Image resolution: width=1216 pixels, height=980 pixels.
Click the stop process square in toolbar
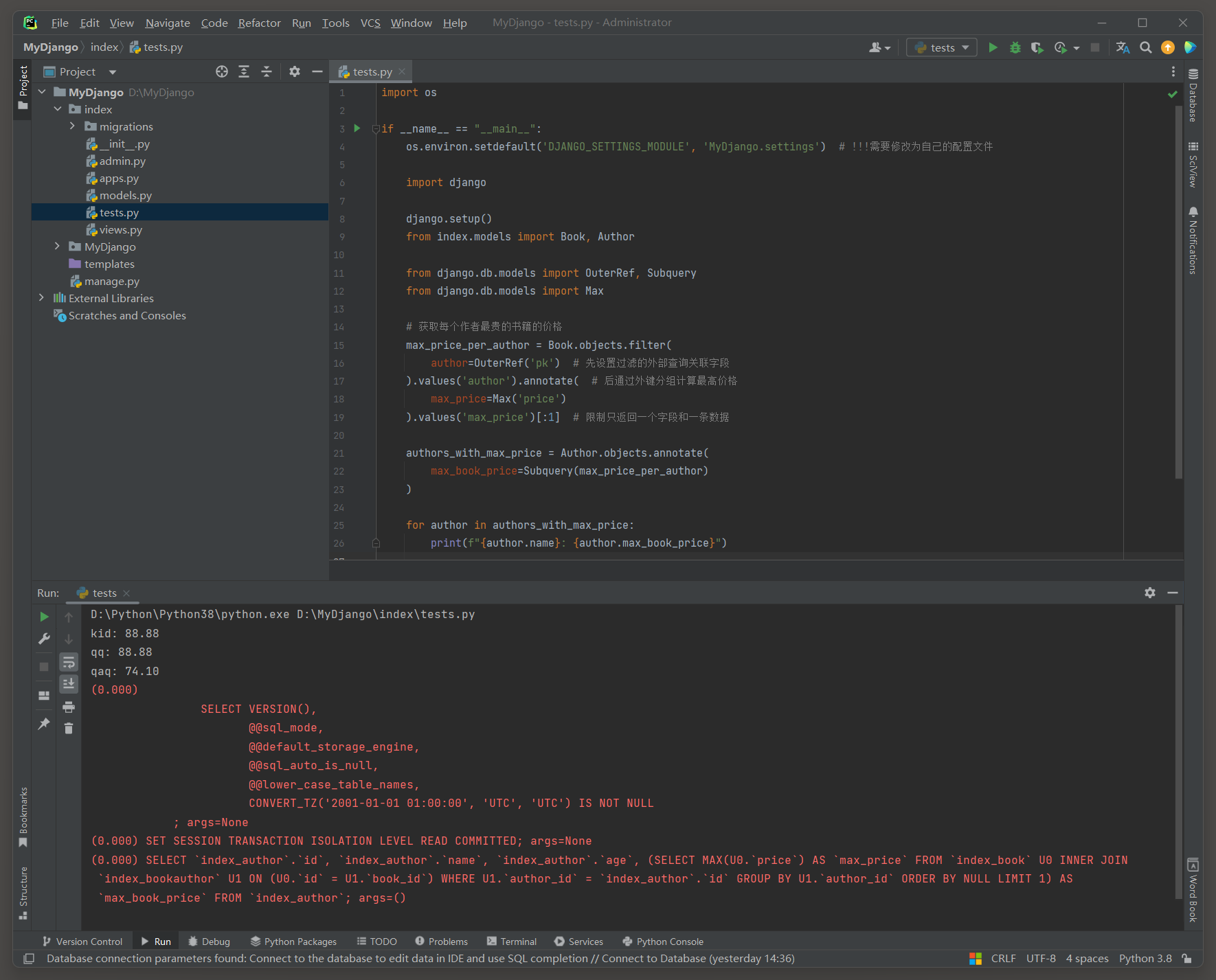pyautogui.click(x=1095, y=47)
